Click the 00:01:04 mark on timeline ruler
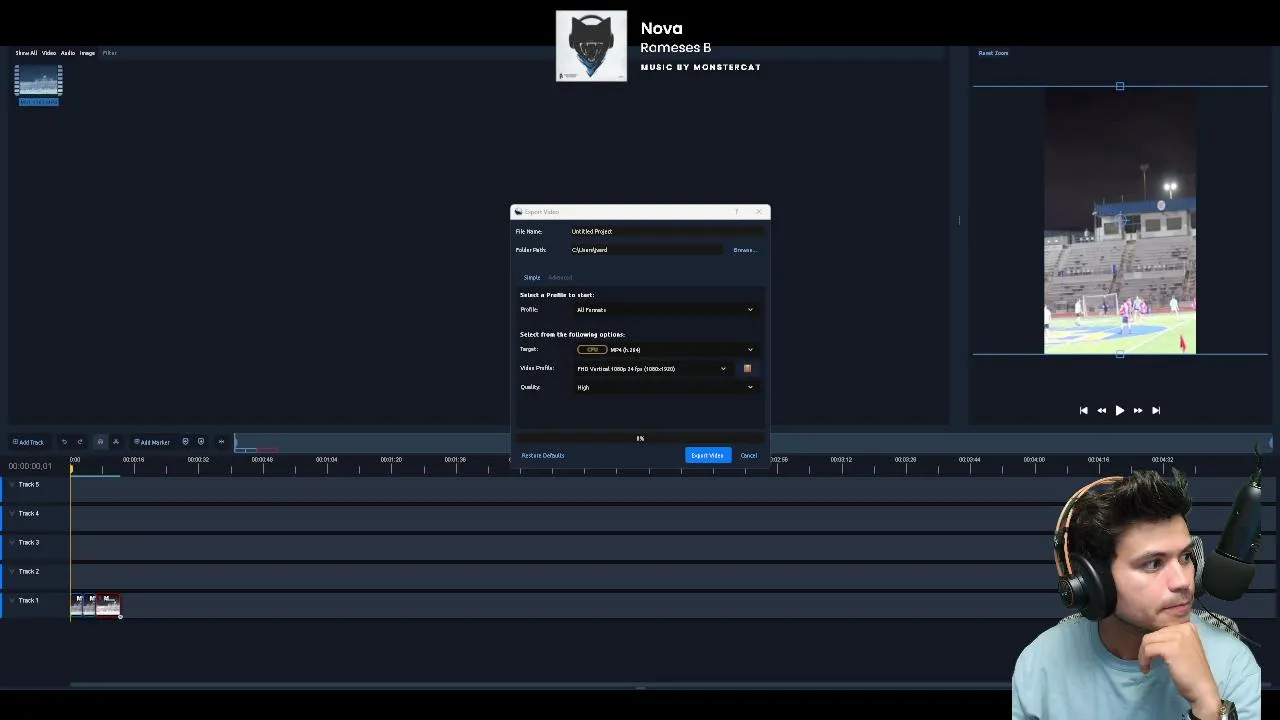1280x720 pixels. click(326, 460)
